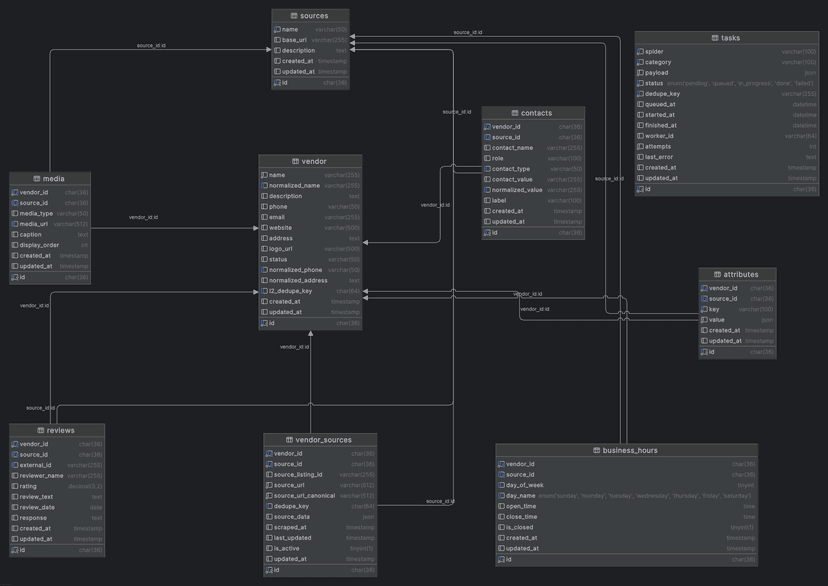This screenshot has width=828, height=586.
Task: Select the contacts table title
Action: tap(533, 113)
